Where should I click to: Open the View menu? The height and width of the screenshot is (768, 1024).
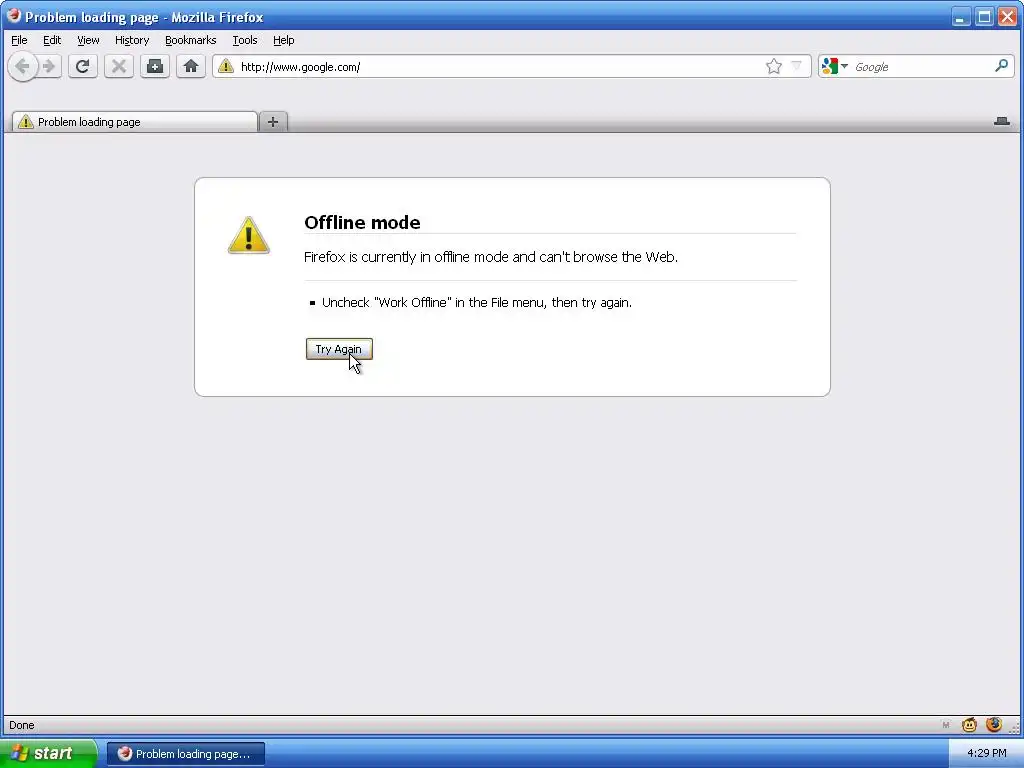[x=88, y=40]
